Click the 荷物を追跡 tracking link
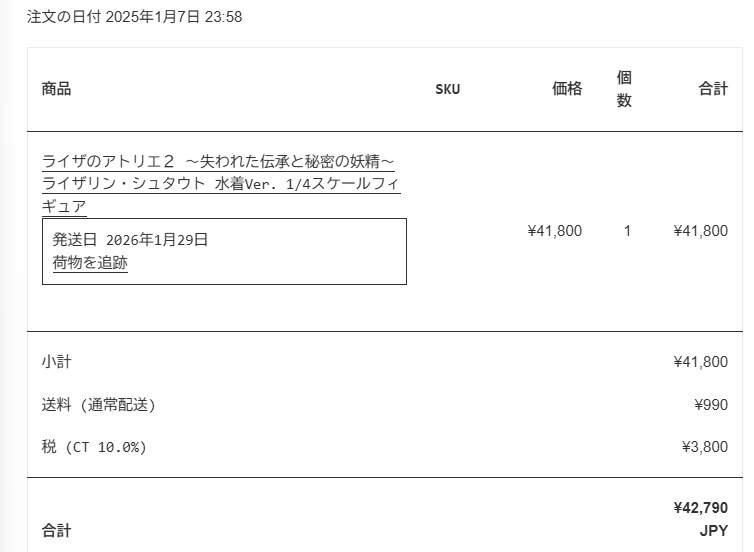The height and width of the screenshot is (552, 754). pos(90,263)
